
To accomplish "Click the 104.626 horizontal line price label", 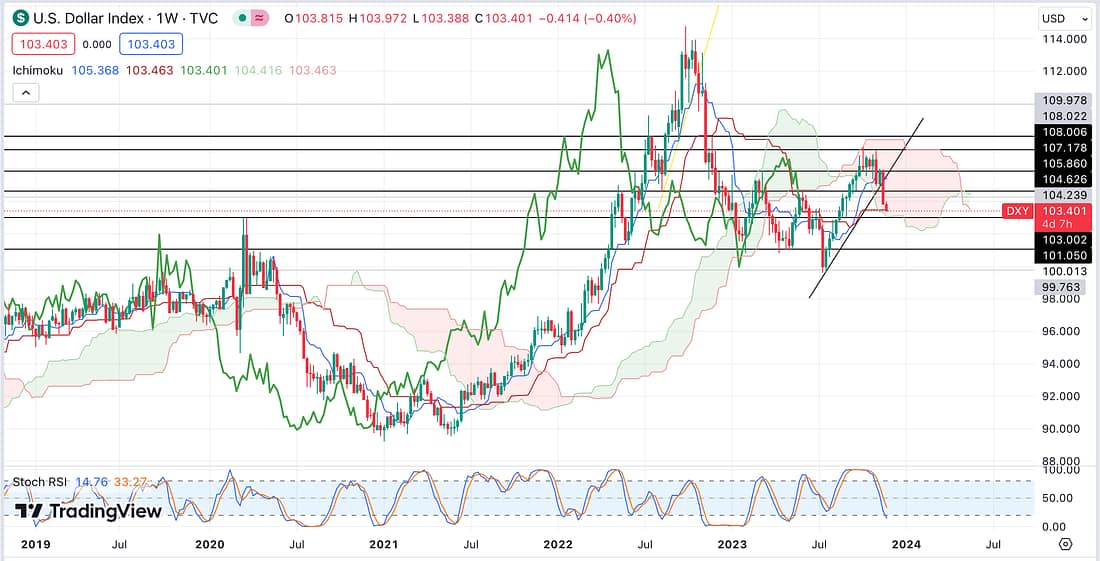I will [1064, 178].
